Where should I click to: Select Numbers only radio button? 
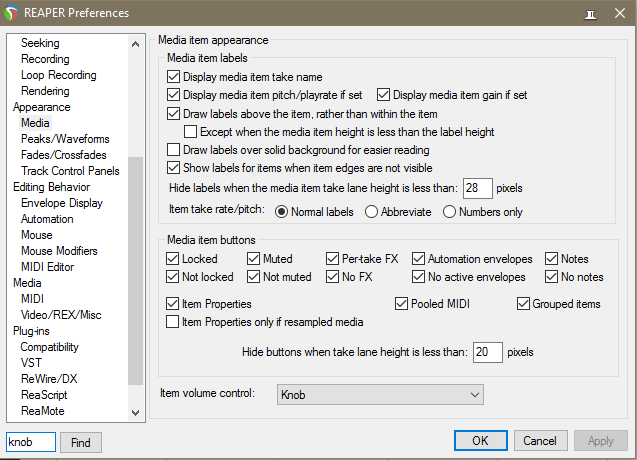(449, 212)
